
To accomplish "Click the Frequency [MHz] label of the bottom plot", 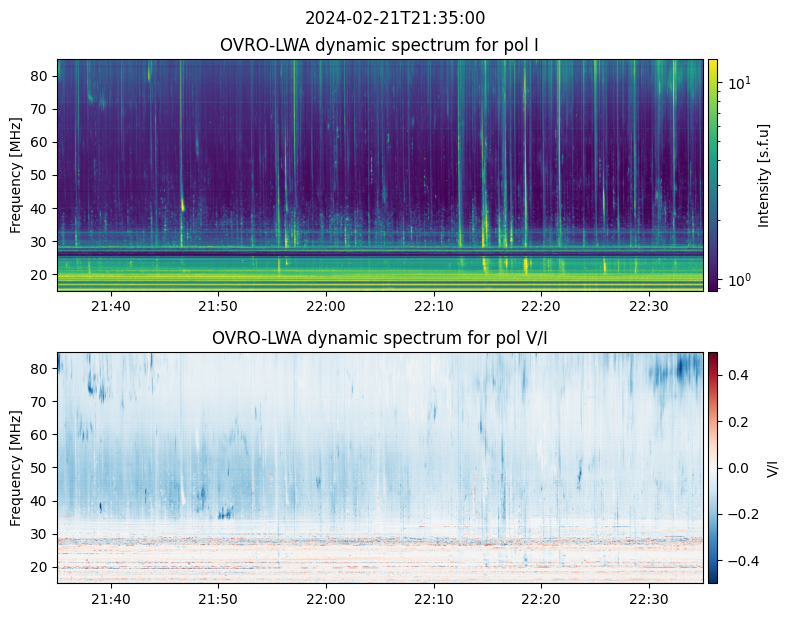I will (x=16, y=467).
